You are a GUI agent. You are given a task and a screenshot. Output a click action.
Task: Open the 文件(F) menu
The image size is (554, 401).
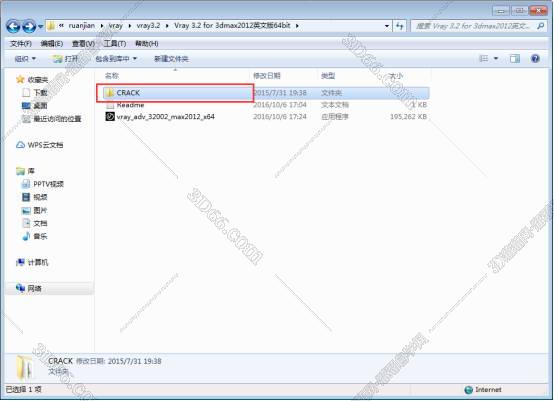click(x=20, y=43)
